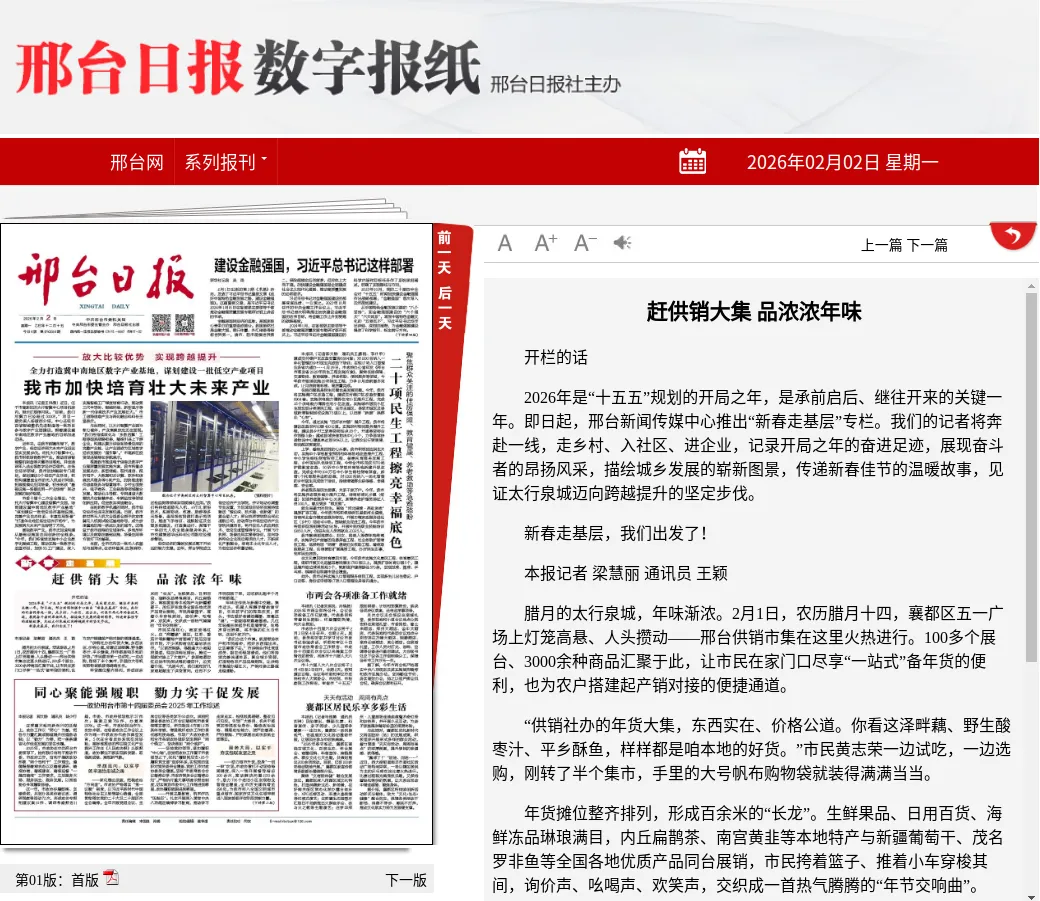Increase article font size with A+
The width and height of the screenshot is (1040, 901).
546,243
